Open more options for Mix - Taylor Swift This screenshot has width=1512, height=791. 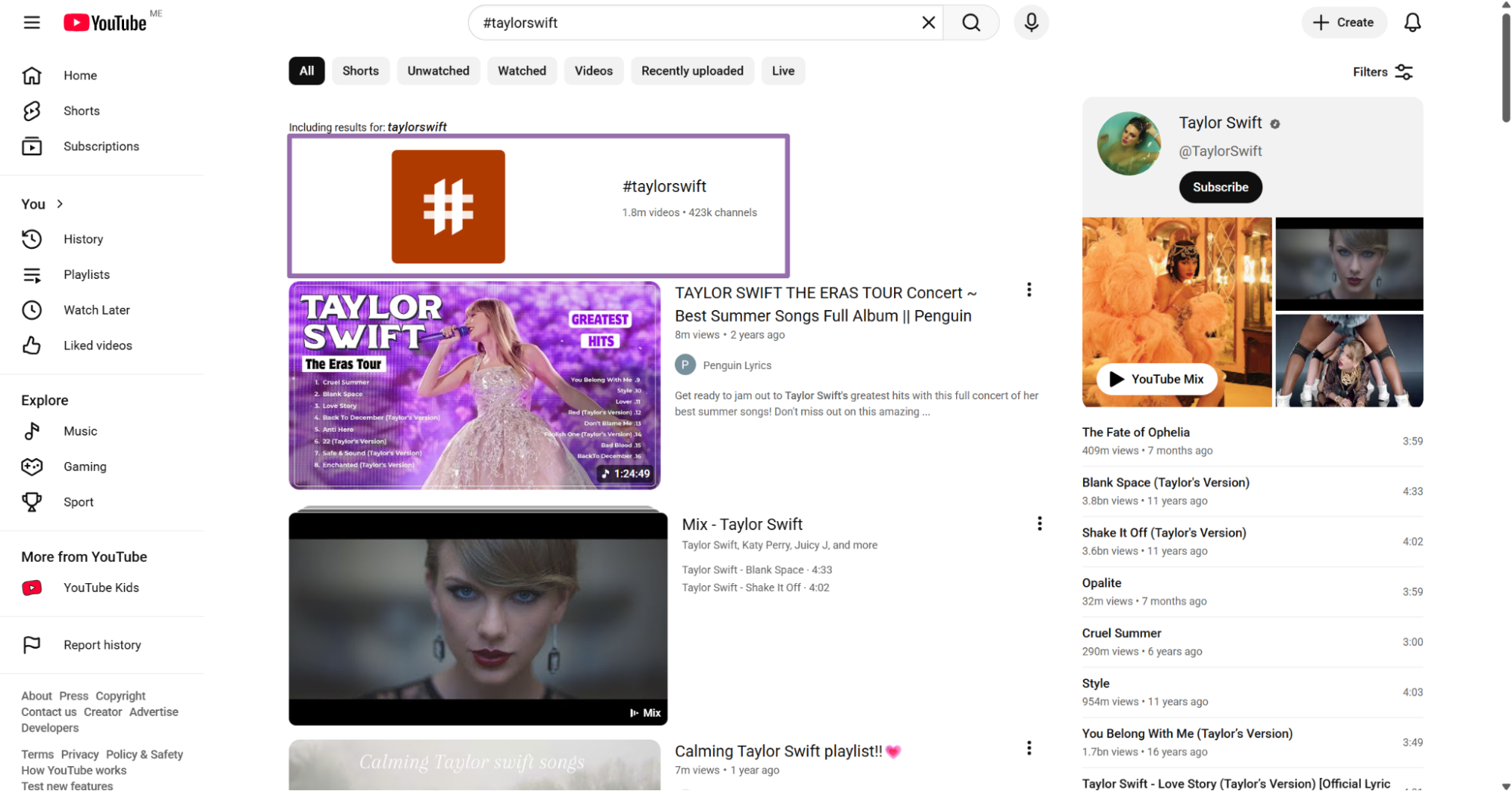(1039, 524)
